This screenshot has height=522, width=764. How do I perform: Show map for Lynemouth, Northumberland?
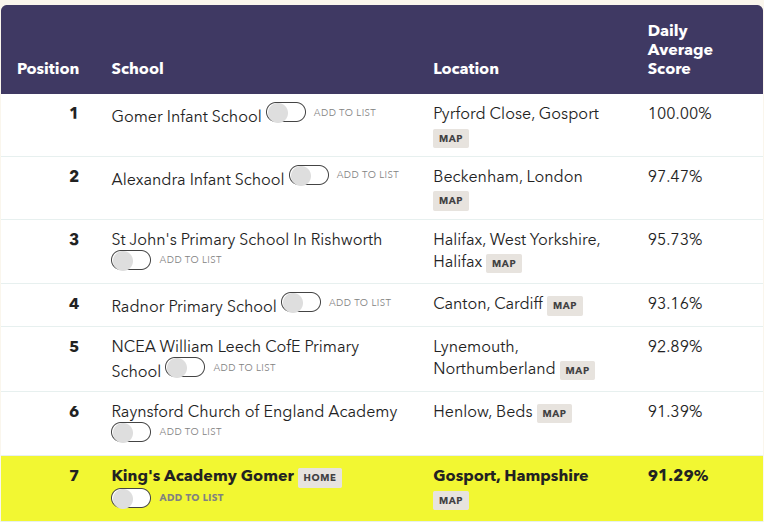pyautogui.click(x=577, y=370)
